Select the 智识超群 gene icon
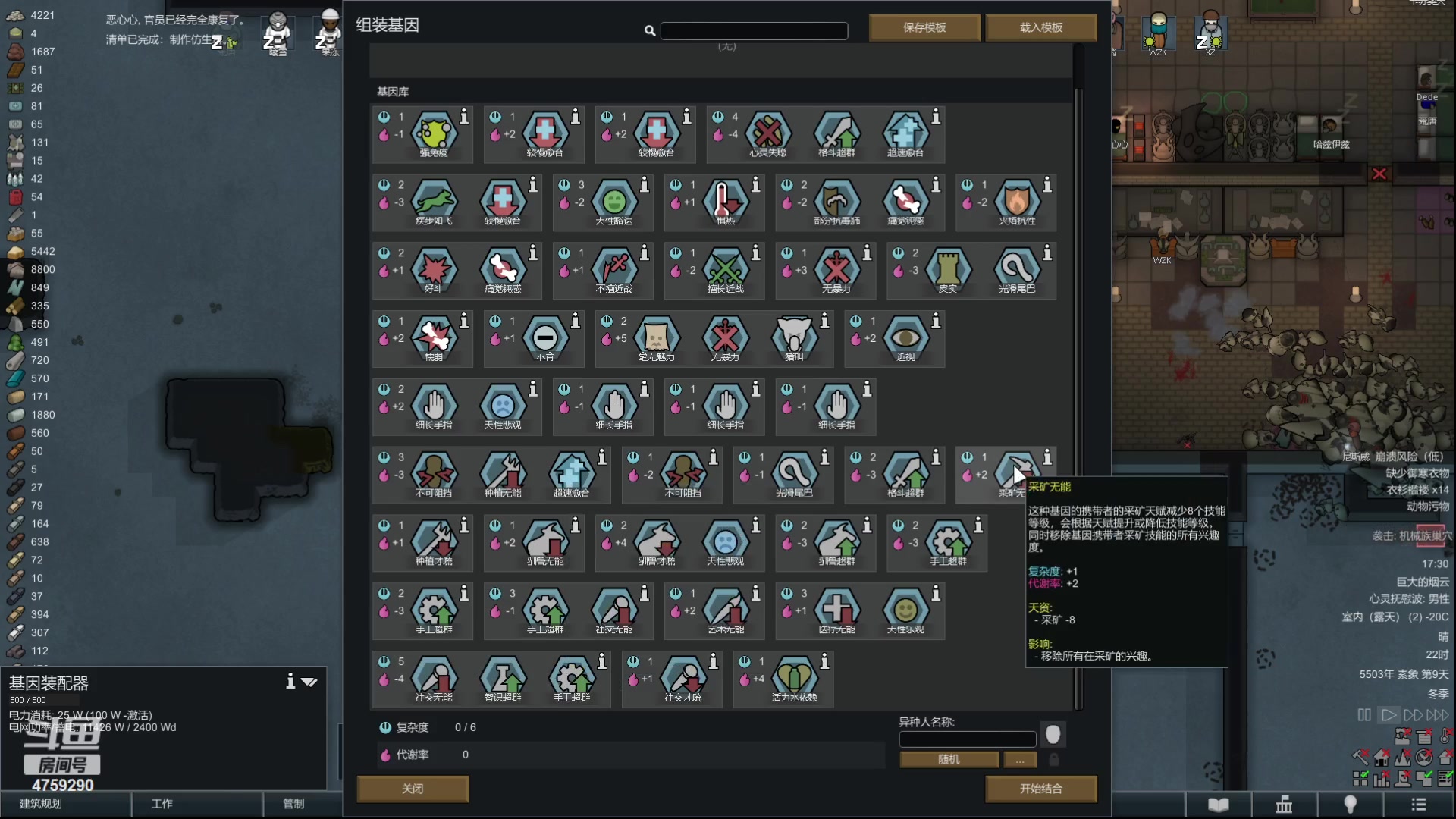 click(503, 678)
